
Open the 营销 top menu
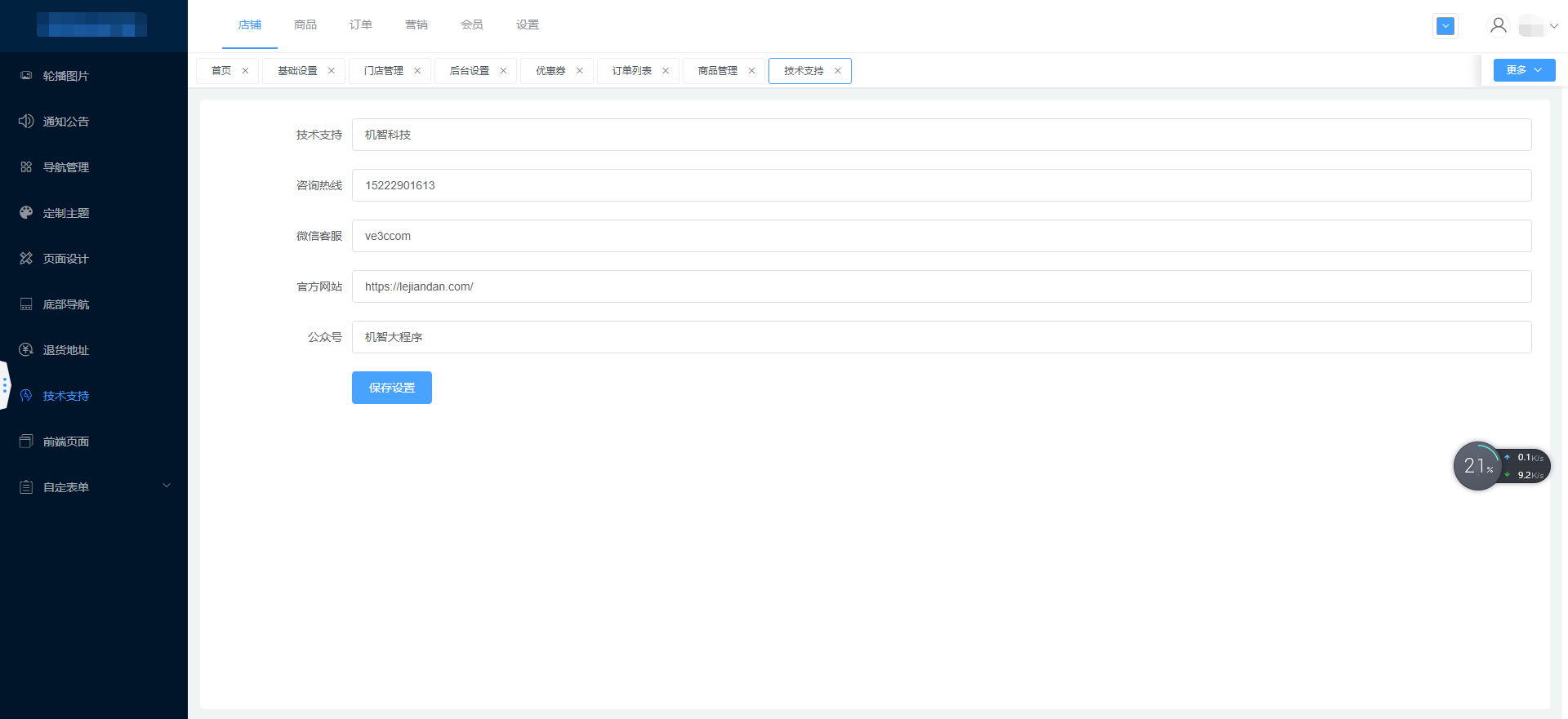pos(416,24)
